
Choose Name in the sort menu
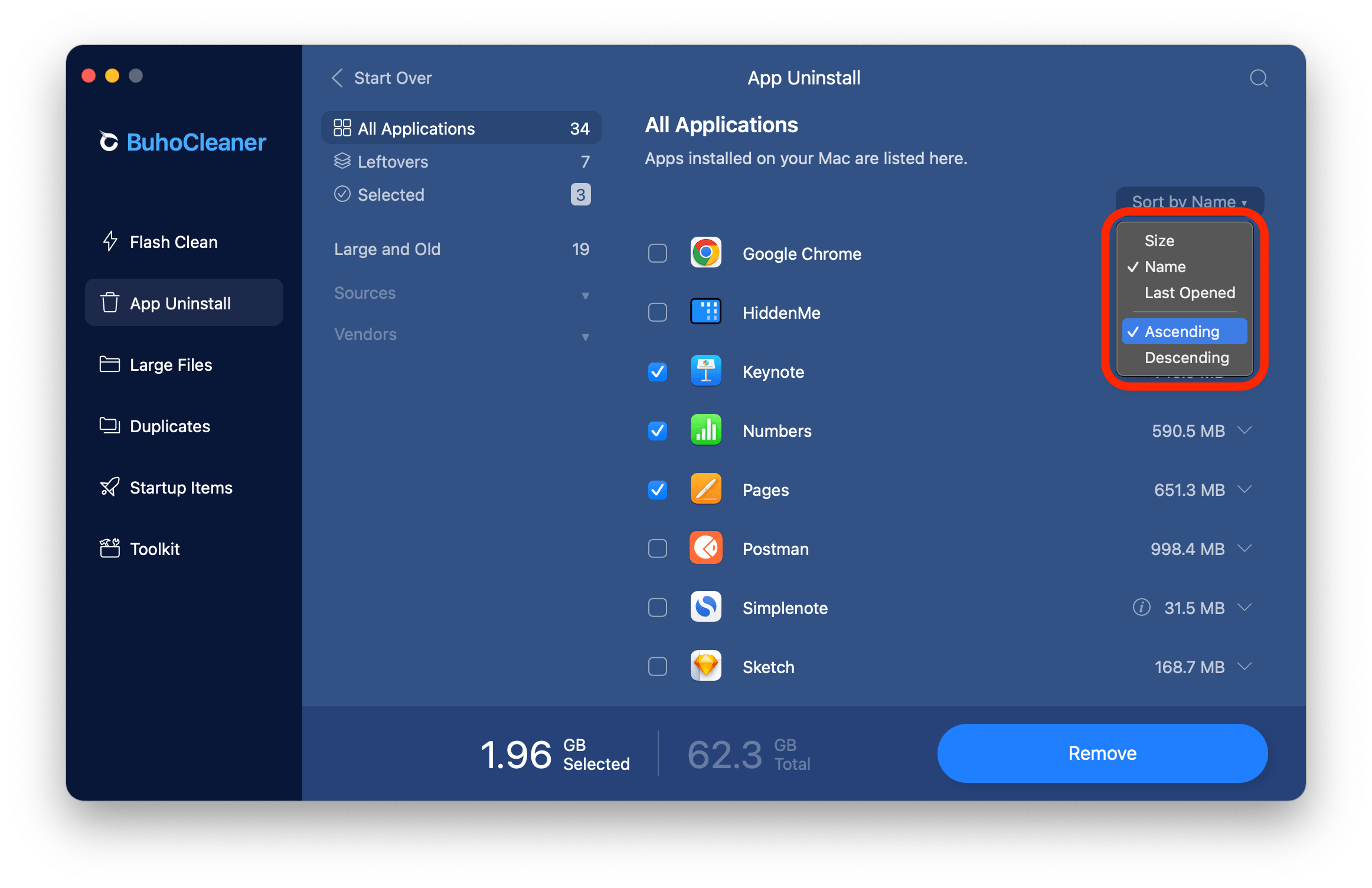click(1184, 266)
